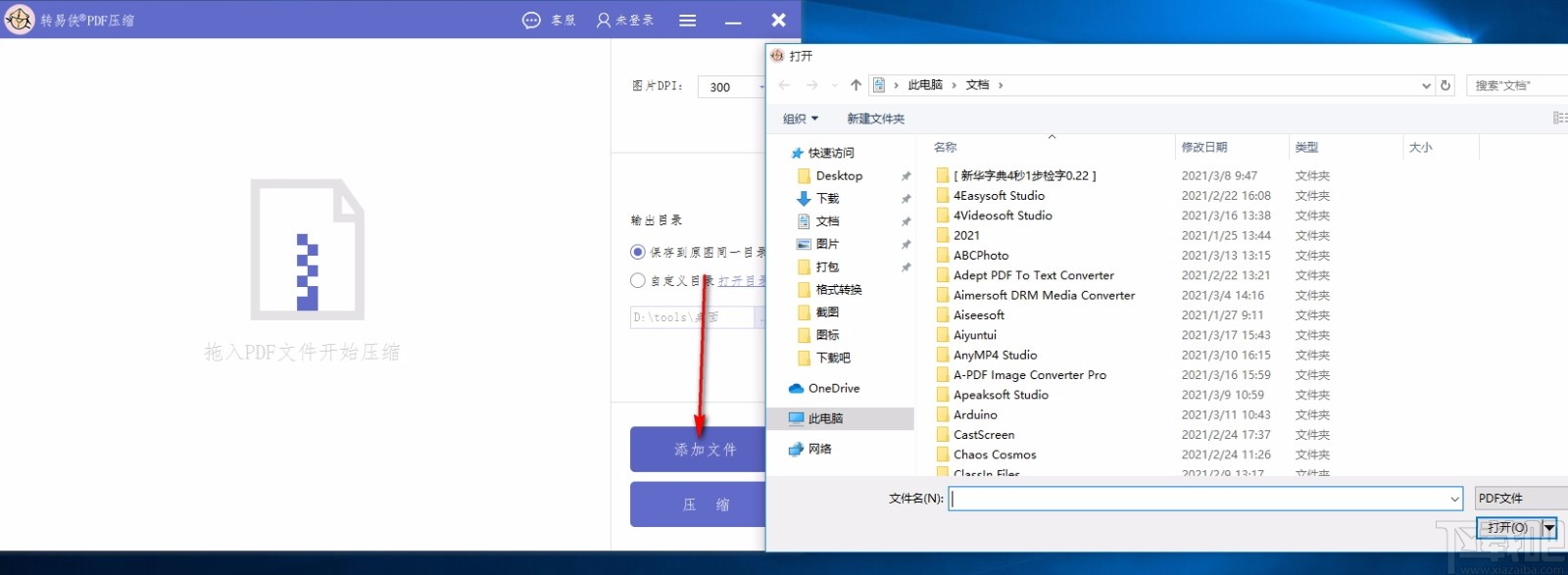Open 截图 folder in sidebar

(827, 311)
